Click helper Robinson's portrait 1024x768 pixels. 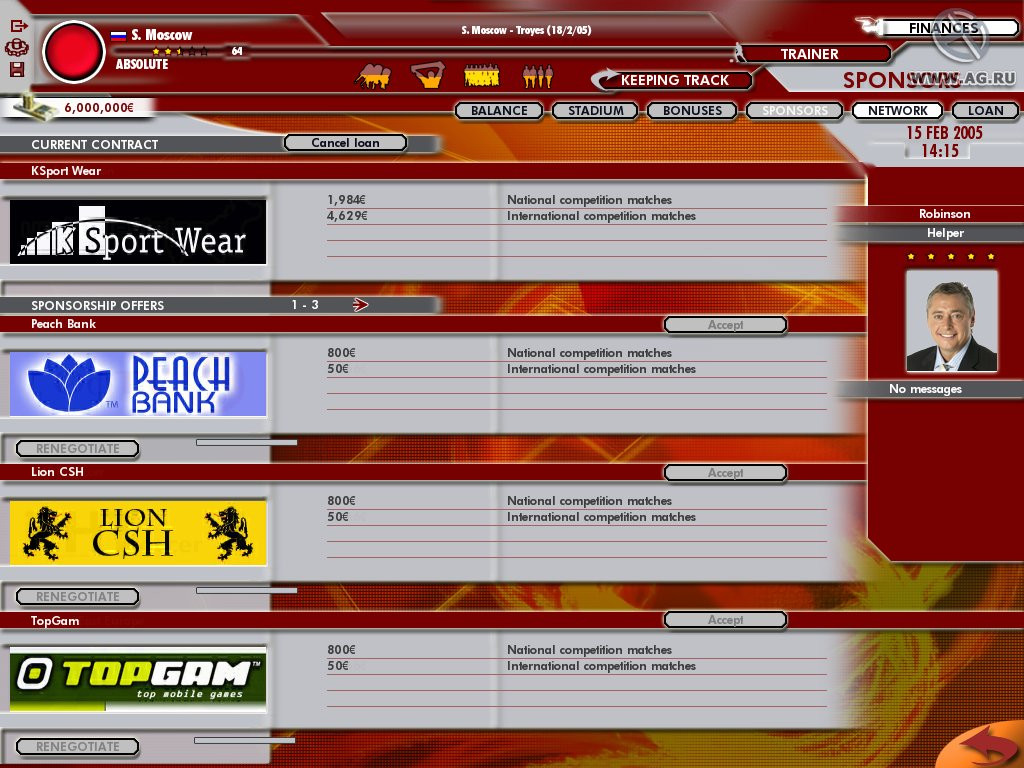[952, 321]
